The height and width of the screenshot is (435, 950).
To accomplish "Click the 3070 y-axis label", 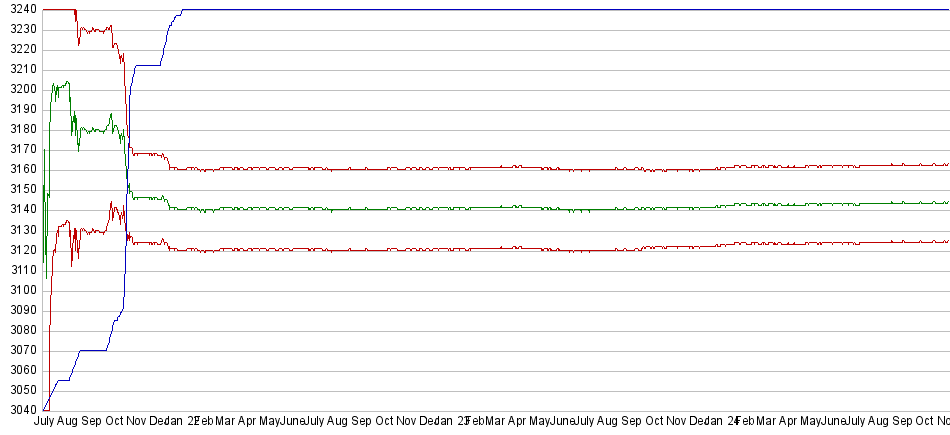I will click(x=18, y=350).
